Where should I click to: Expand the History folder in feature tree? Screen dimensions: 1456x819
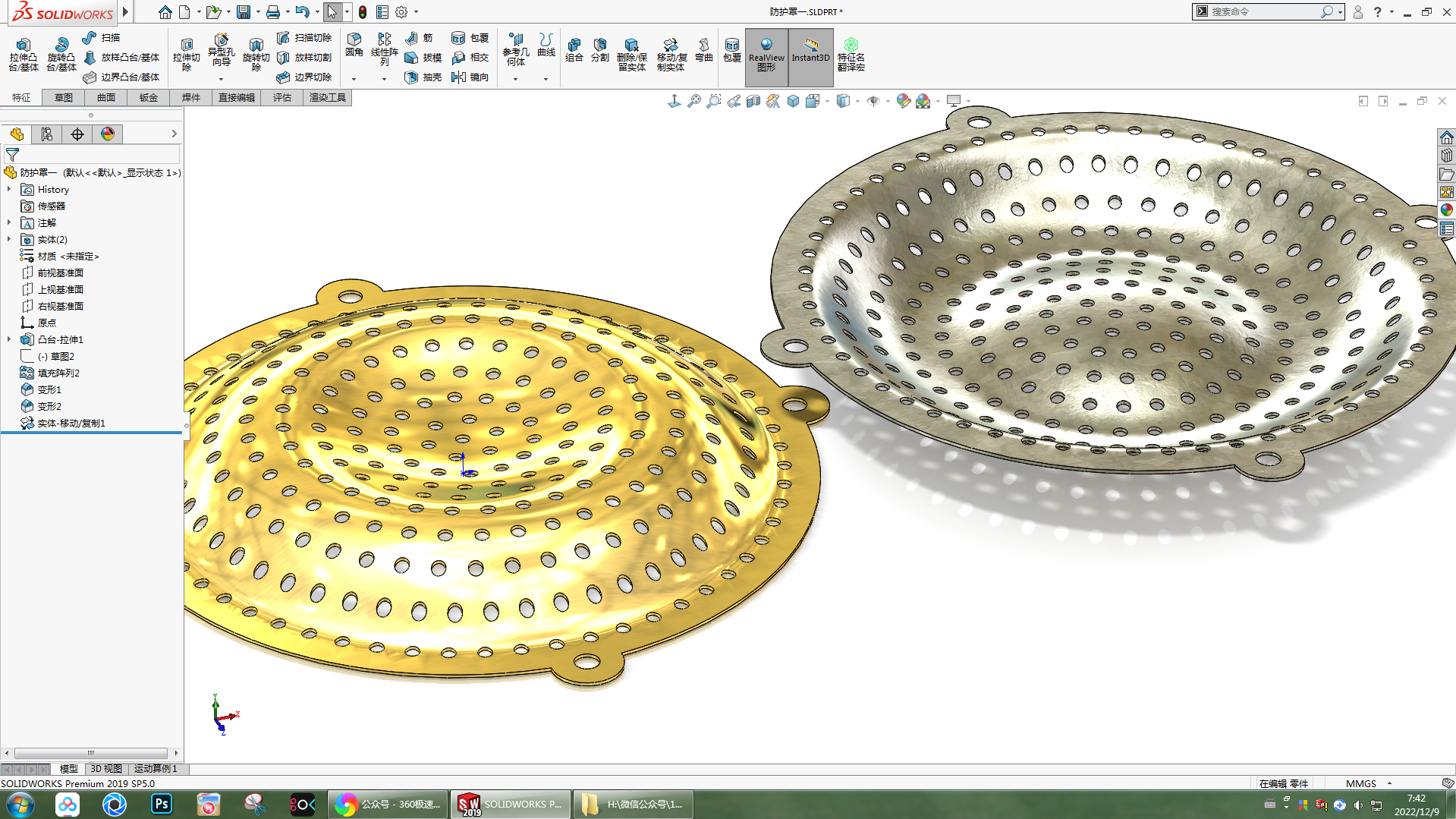9,189
